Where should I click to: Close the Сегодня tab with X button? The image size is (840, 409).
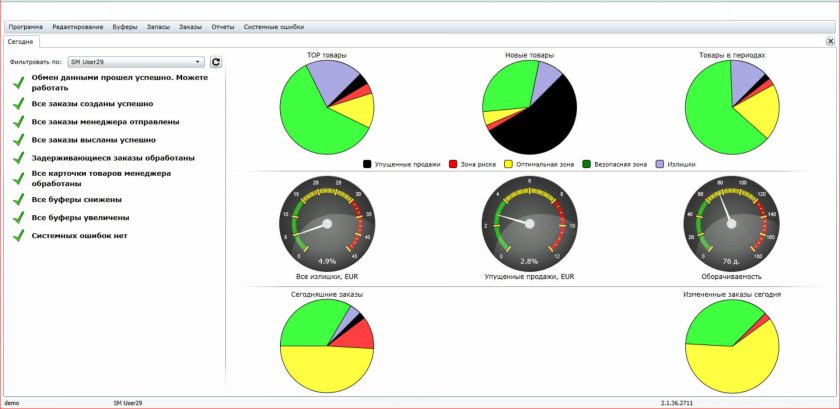tap(830, 41)
